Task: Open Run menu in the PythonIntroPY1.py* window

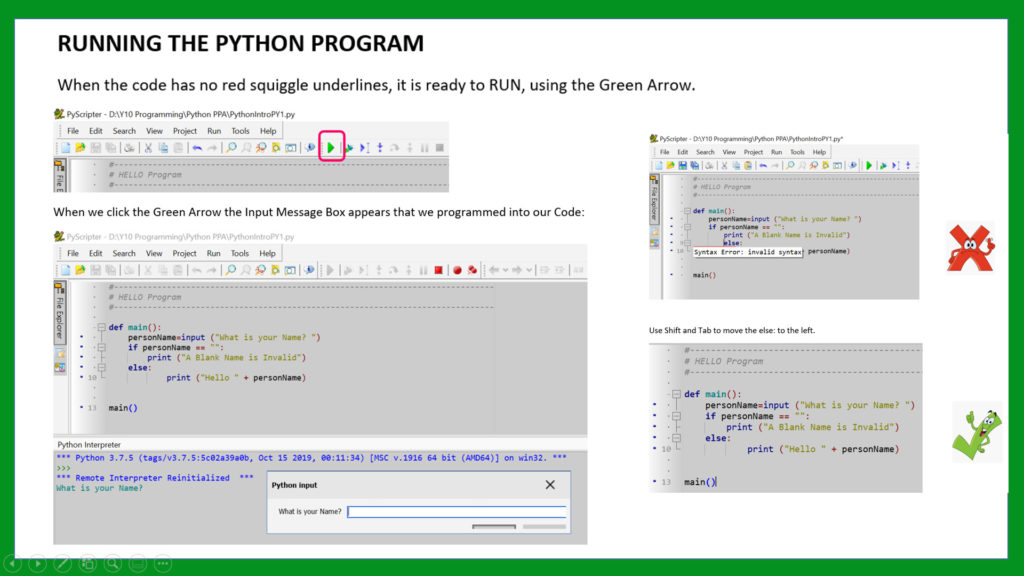Action: pyautogui.click(x=776, y=152)
